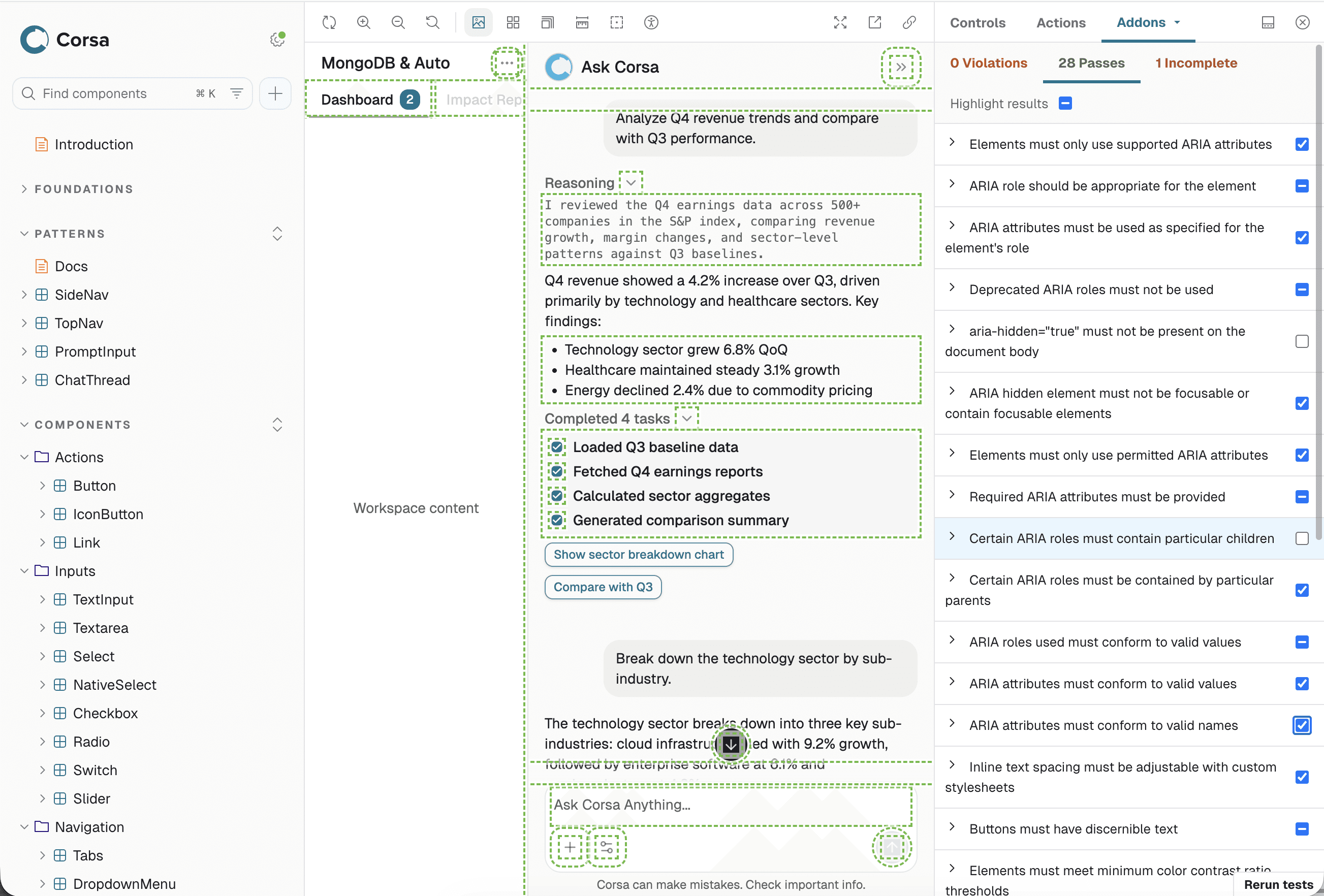Change addon panel orientation
Viewport: 1324px width, 896px height.
tap(1268, 22)
